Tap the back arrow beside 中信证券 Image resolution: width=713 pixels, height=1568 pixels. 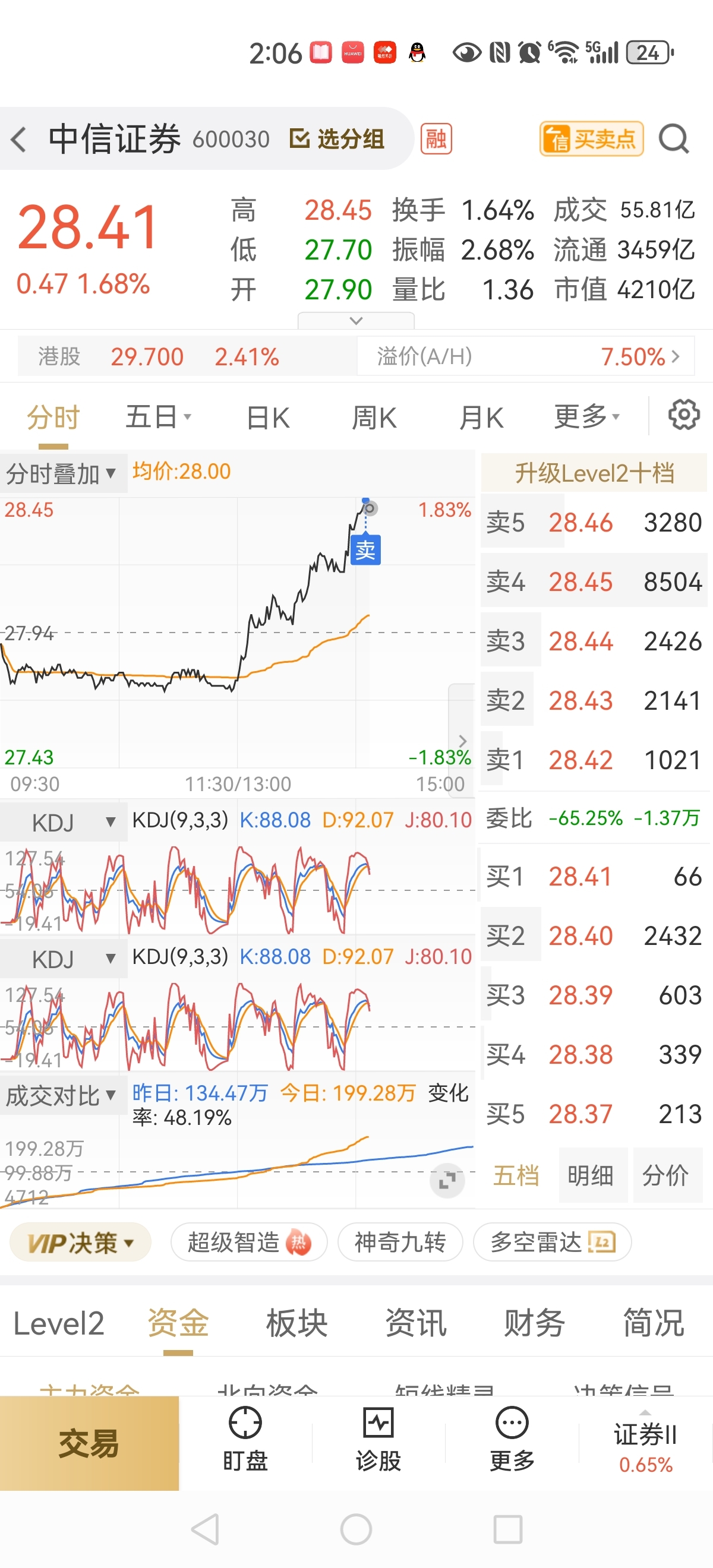click(19, 139)
